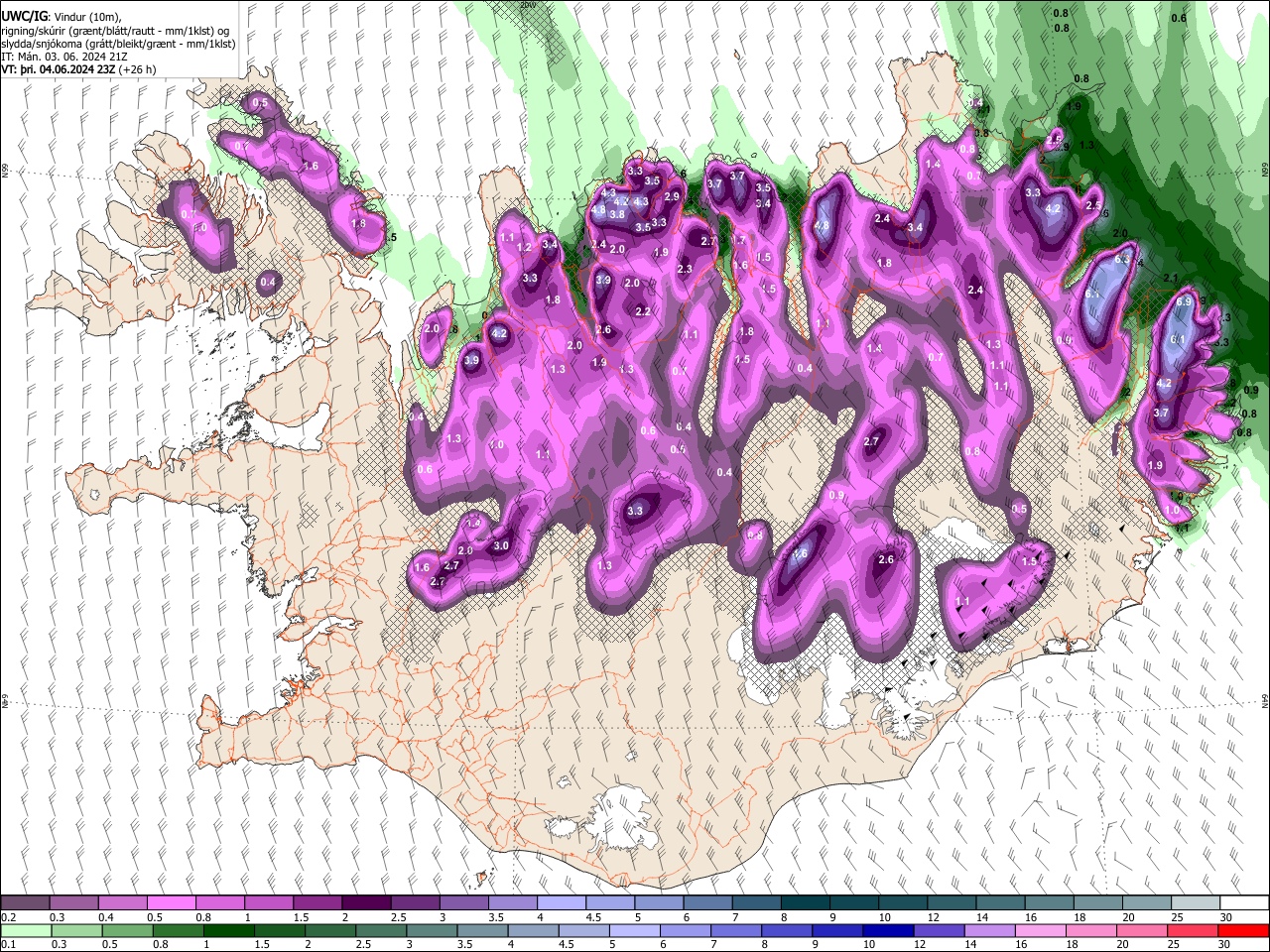Click the "rigning/skúrir" legend description line
The image size is (1270, 952).
[115, 31]
